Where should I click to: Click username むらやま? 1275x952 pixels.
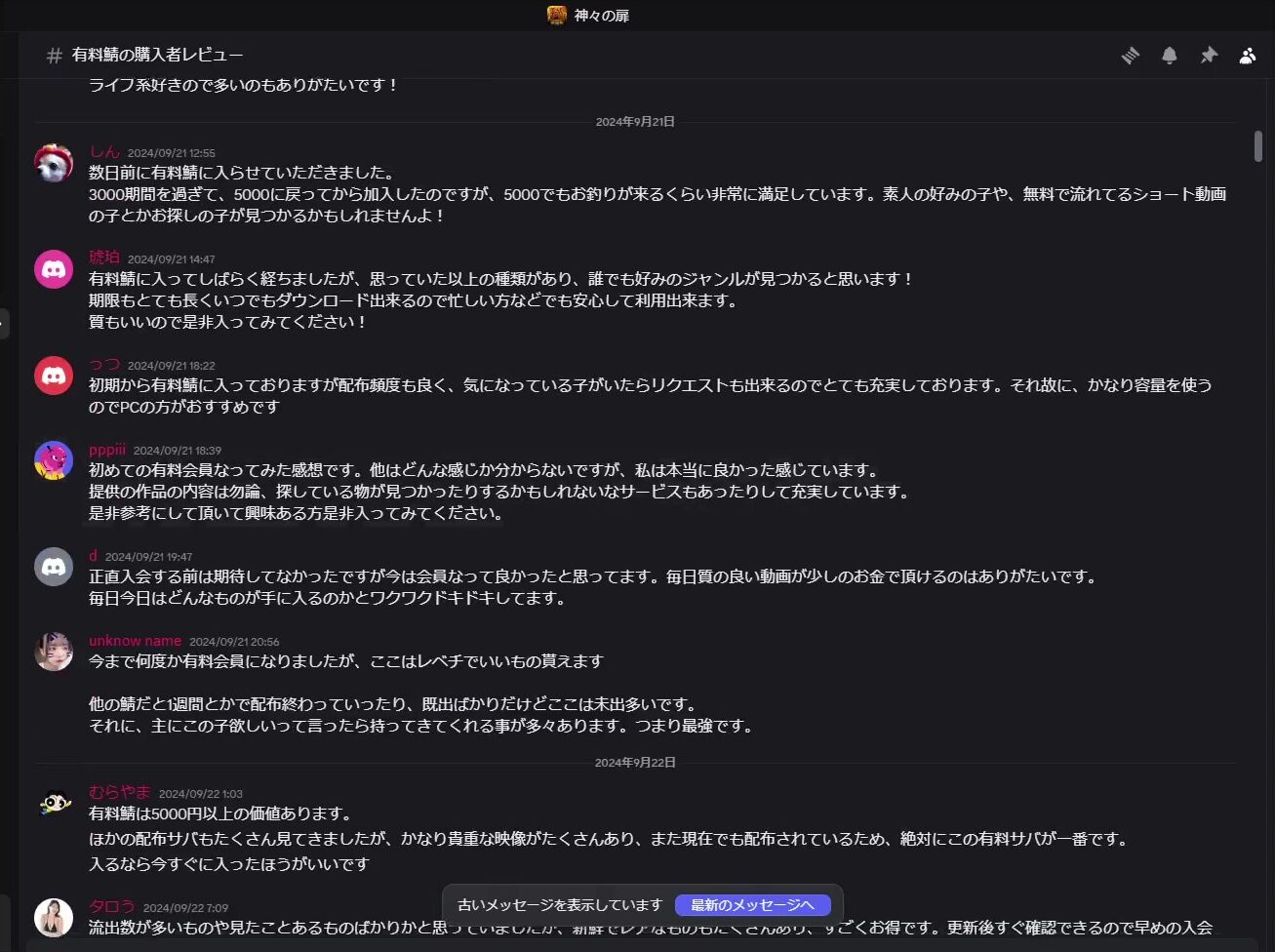tap(120, 792)
